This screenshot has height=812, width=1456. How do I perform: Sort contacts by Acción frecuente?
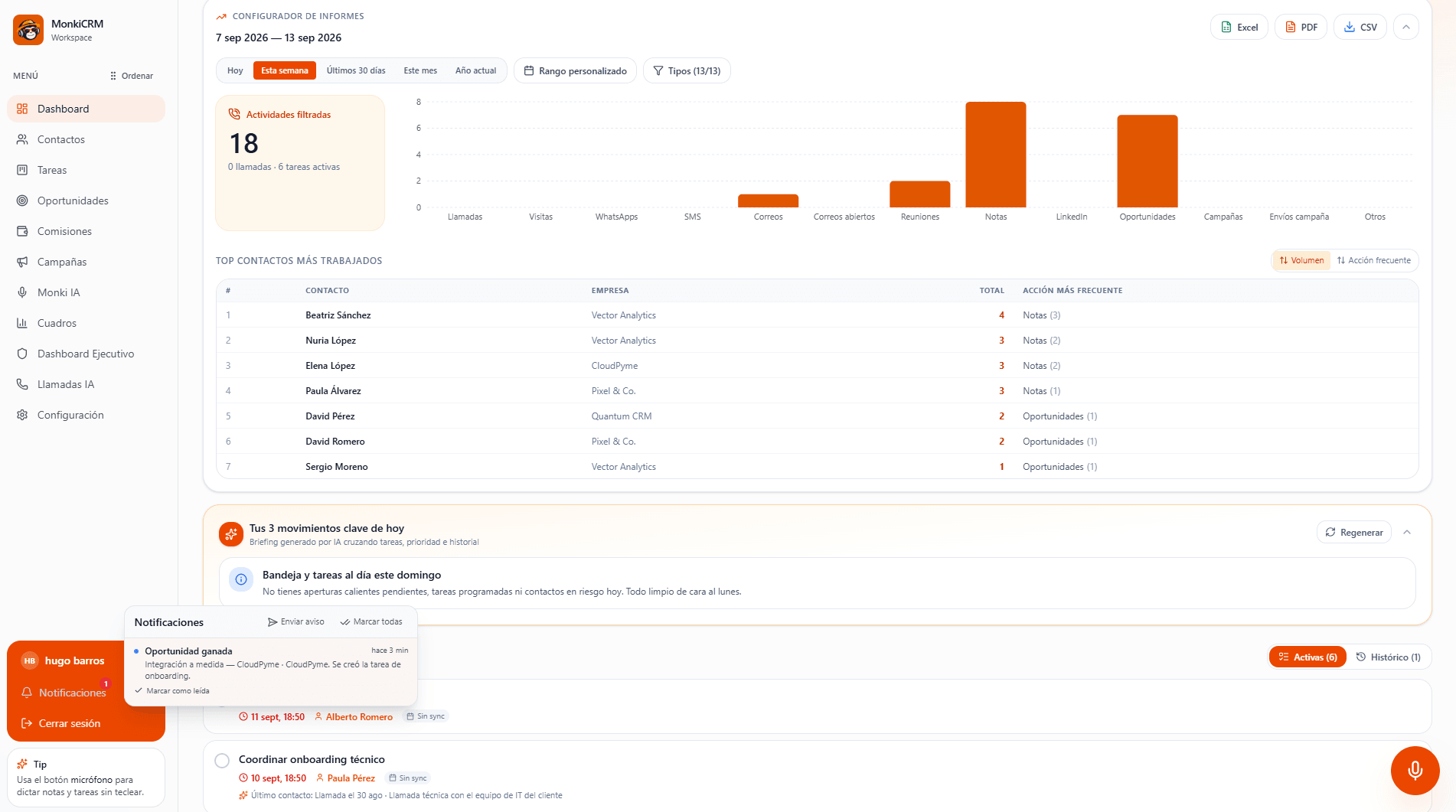[x=1374, y=260]
